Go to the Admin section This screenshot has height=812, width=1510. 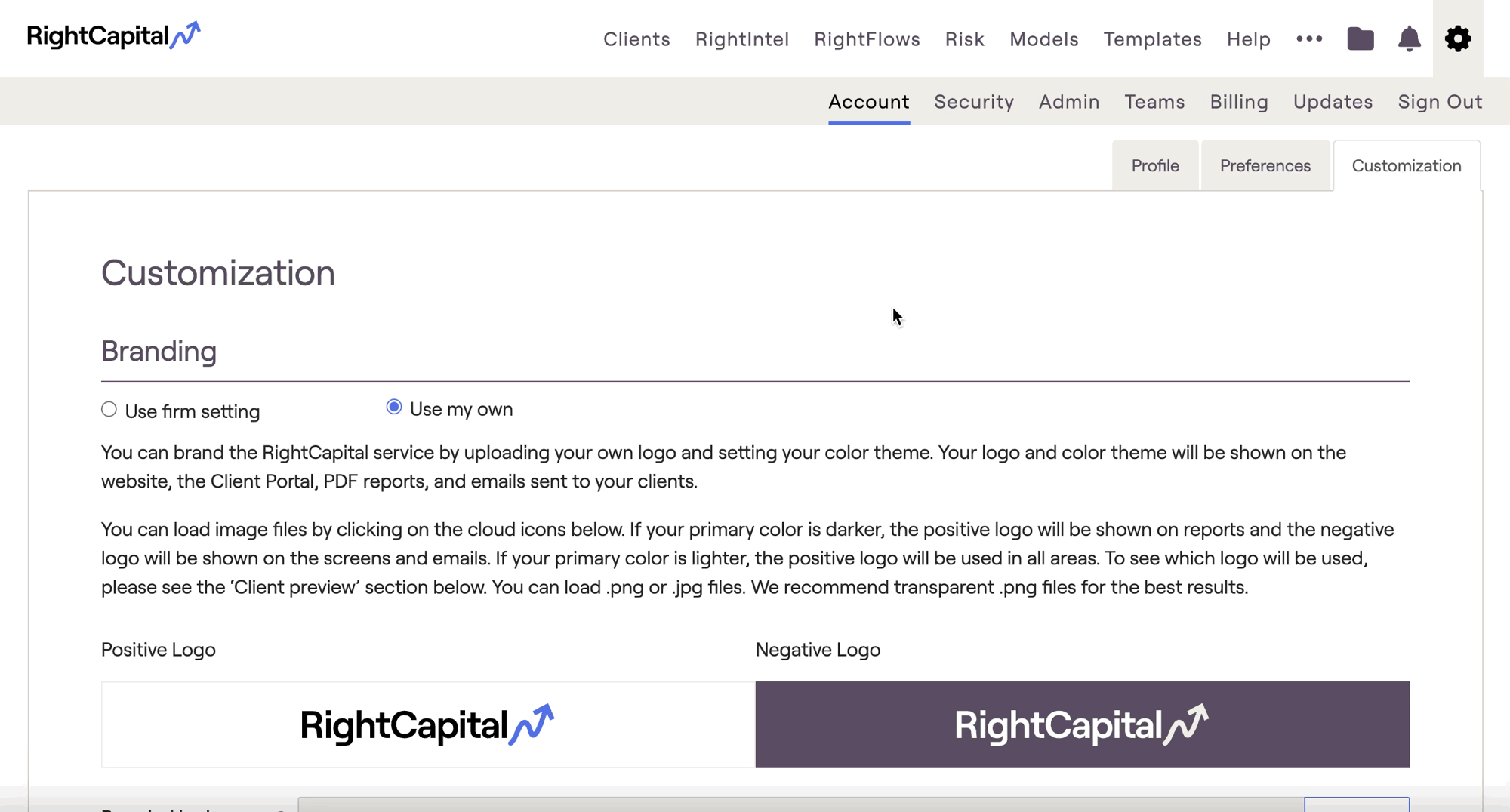[1068, 102]
